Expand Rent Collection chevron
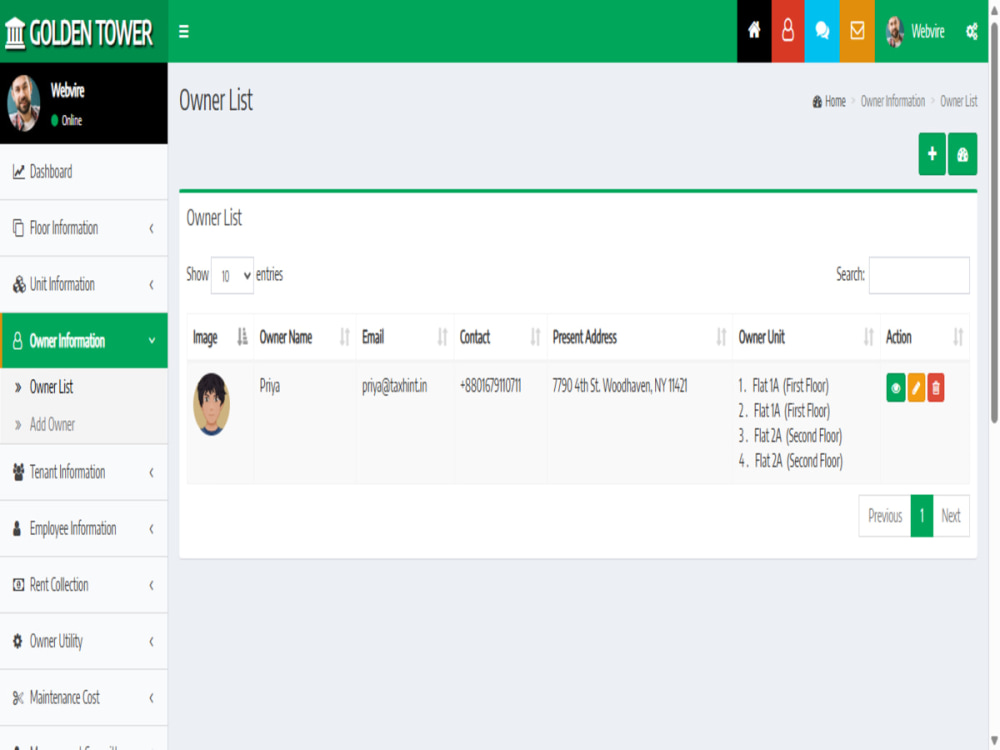This screenshot has height=750, width=1000. (x=151, y=585)
